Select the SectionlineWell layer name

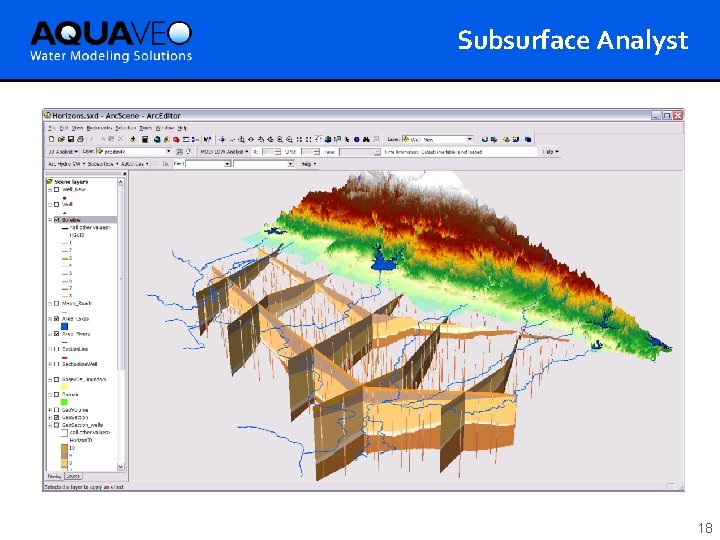click(x=79, y=364)
